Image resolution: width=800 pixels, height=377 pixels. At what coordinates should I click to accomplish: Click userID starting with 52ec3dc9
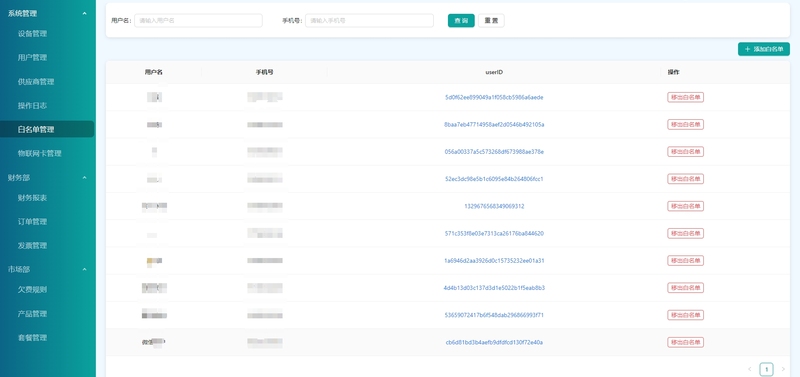tap(494, 179)
